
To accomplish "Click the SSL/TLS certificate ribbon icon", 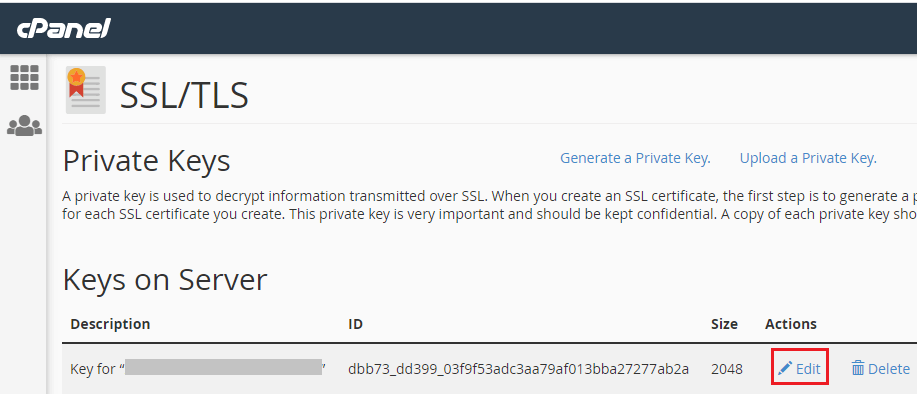I will (x=85, y=89).
